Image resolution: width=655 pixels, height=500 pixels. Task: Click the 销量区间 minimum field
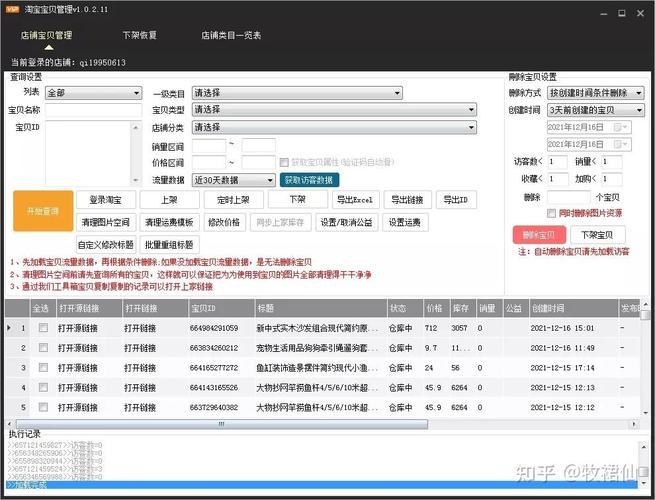coord(209,146)
